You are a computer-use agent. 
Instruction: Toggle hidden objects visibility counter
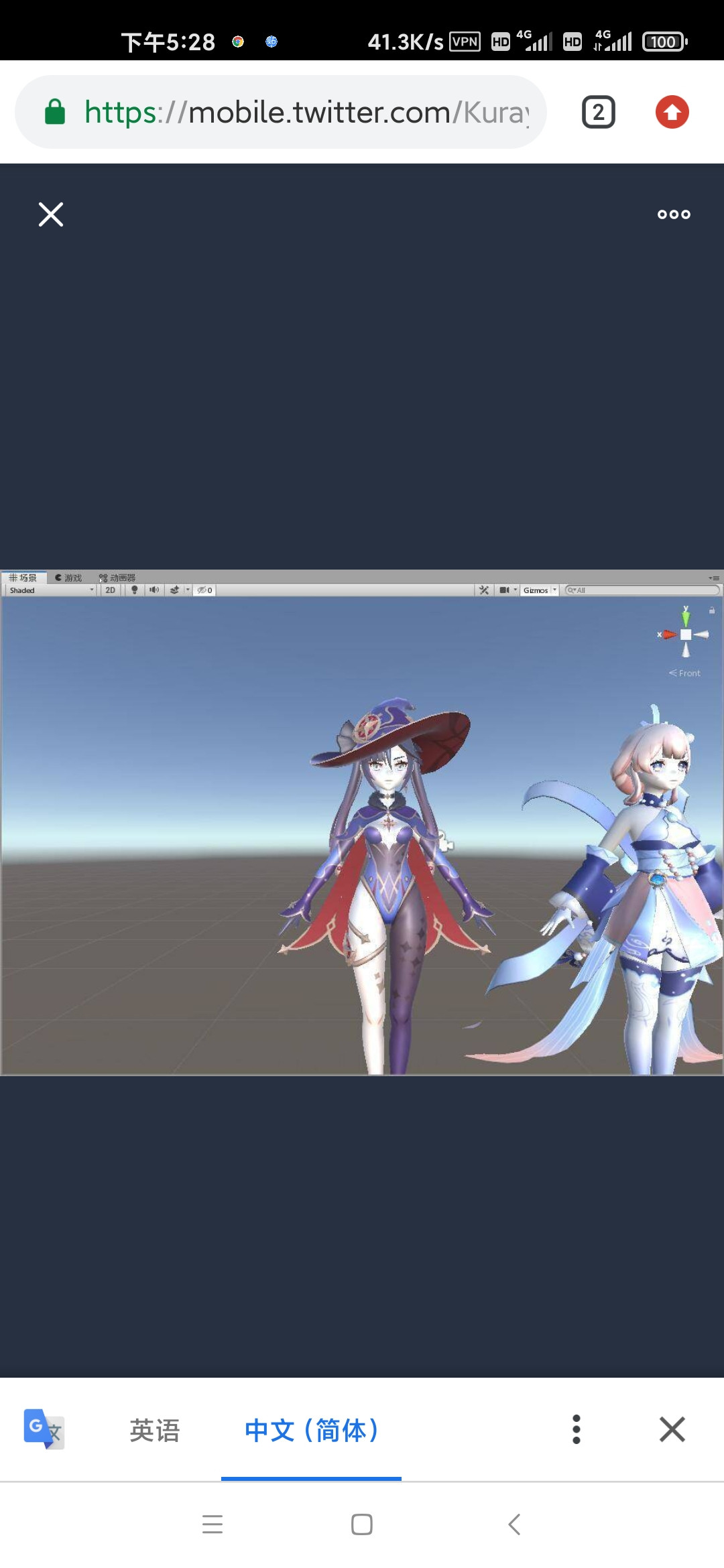(x=205, y=590)
